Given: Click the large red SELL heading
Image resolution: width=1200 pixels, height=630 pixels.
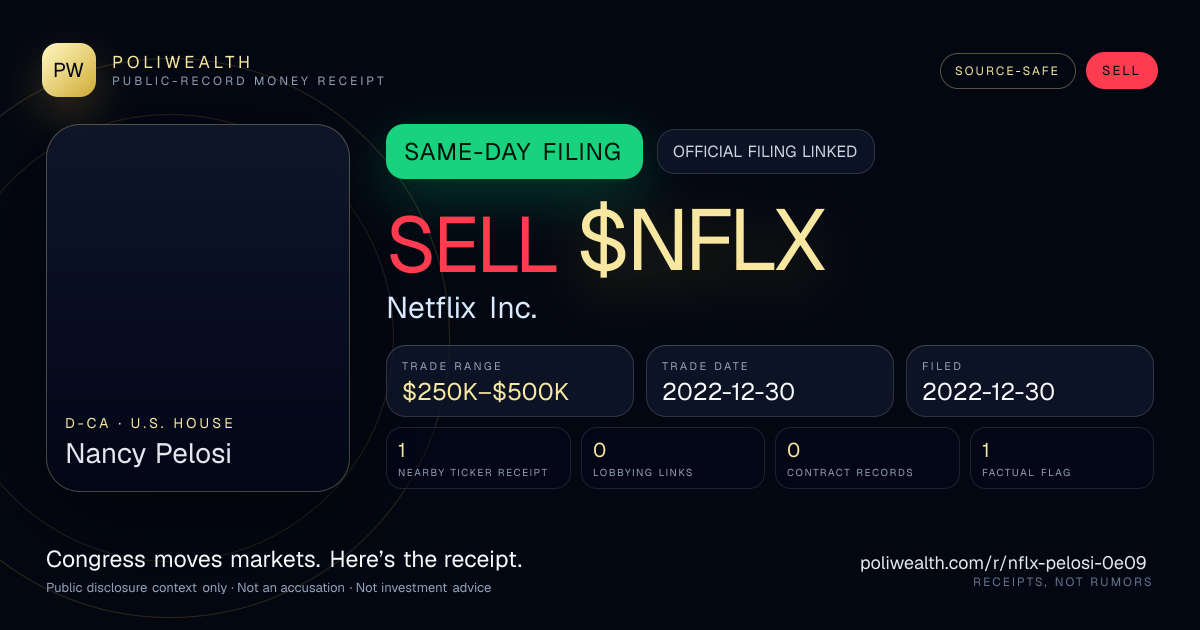Looking at the screenshot, I should 472,241.
